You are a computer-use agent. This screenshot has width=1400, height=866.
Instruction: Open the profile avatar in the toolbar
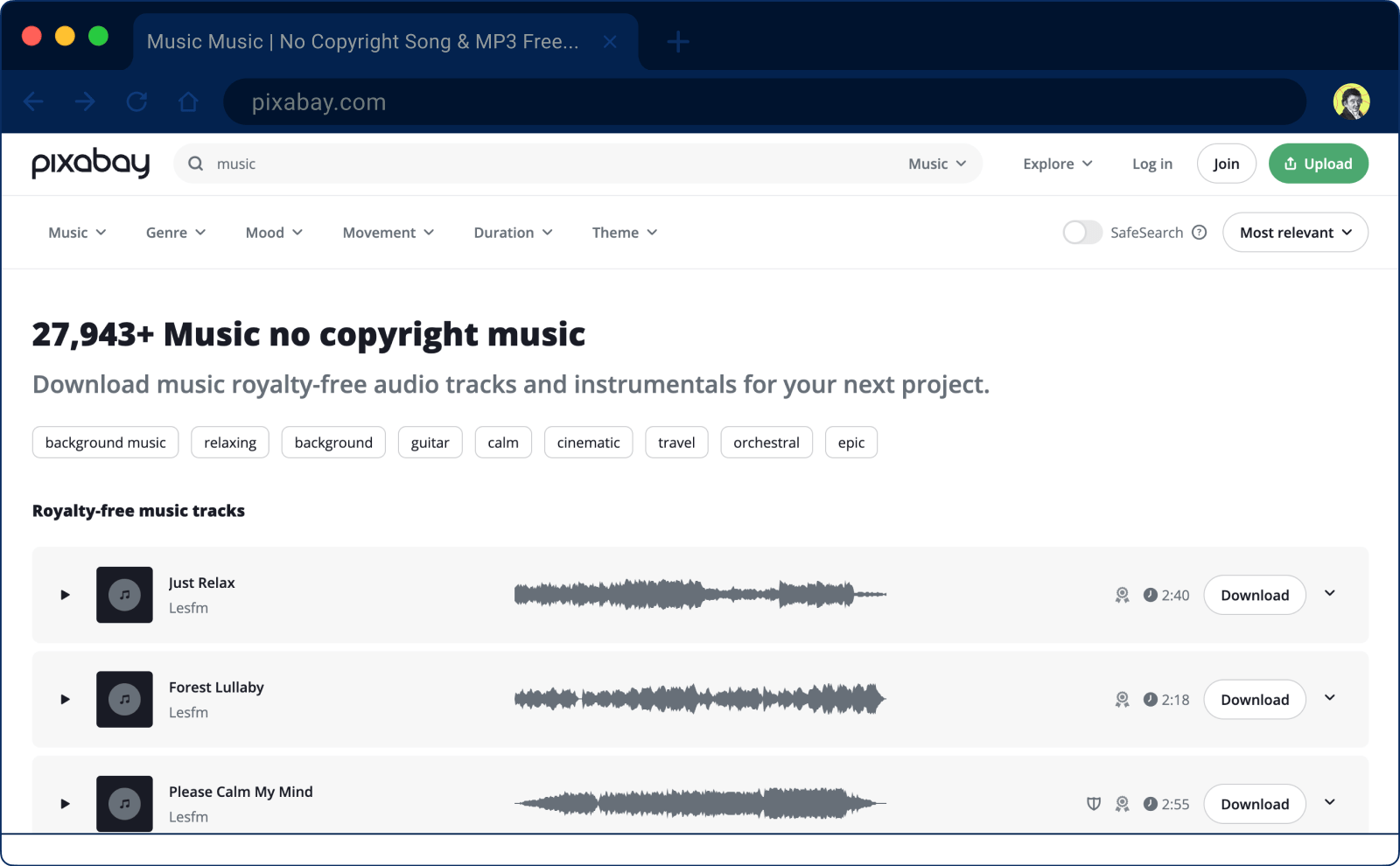[1351, 101]
